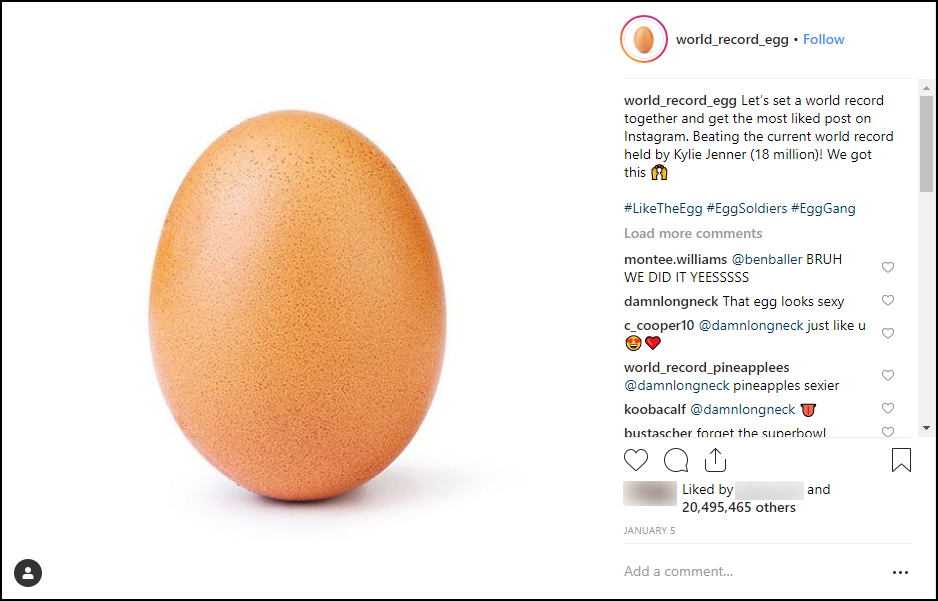Like damnlongneck's sexy egg comment
938x601 pixels.
(888, 300)
